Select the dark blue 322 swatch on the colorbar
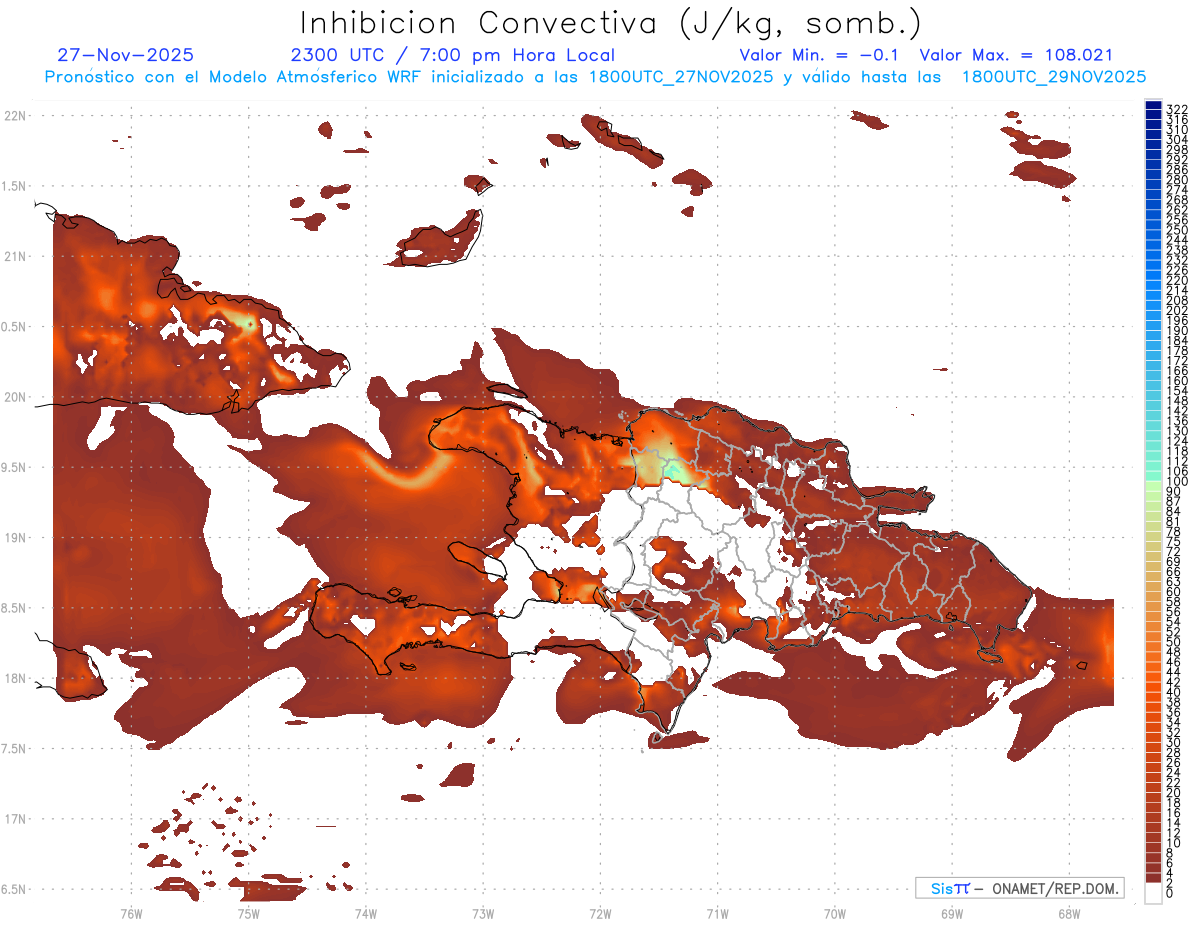This screenshot has height=927, width=1200. point(1153,107)
